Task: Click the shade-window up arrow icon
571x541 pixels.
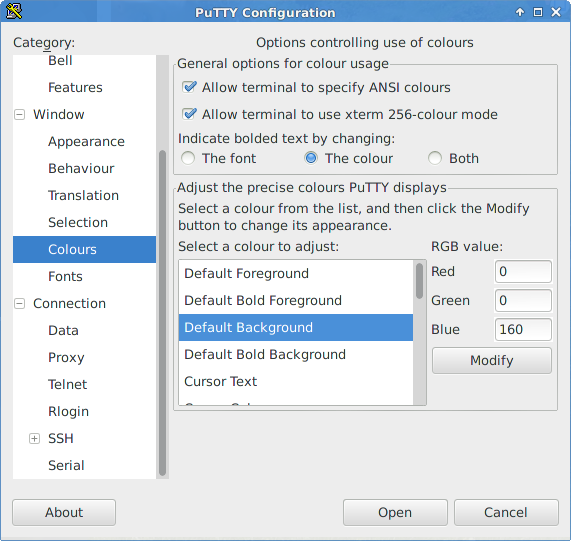Action: point(520,12)
